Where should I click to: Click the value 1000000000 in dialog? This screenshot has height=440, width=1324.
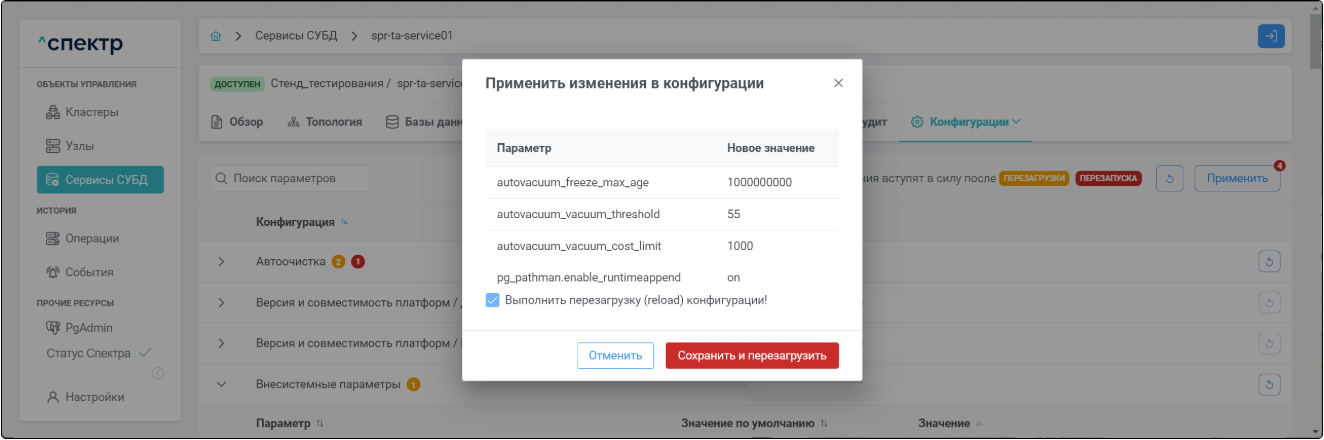(759, 183)
